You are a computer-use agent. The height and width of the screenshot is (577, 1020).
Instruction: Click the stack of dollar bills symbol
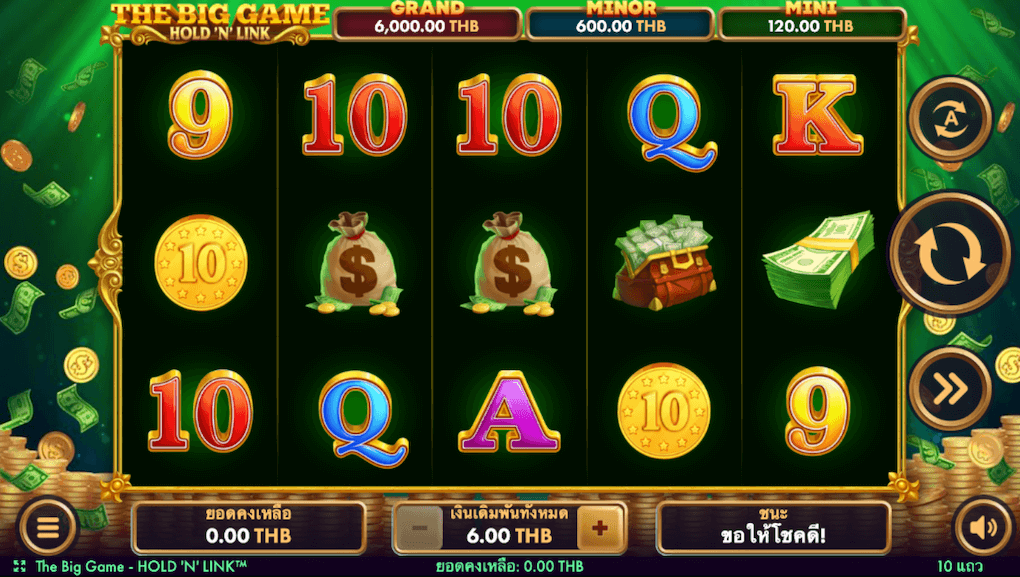coord(818,259)
